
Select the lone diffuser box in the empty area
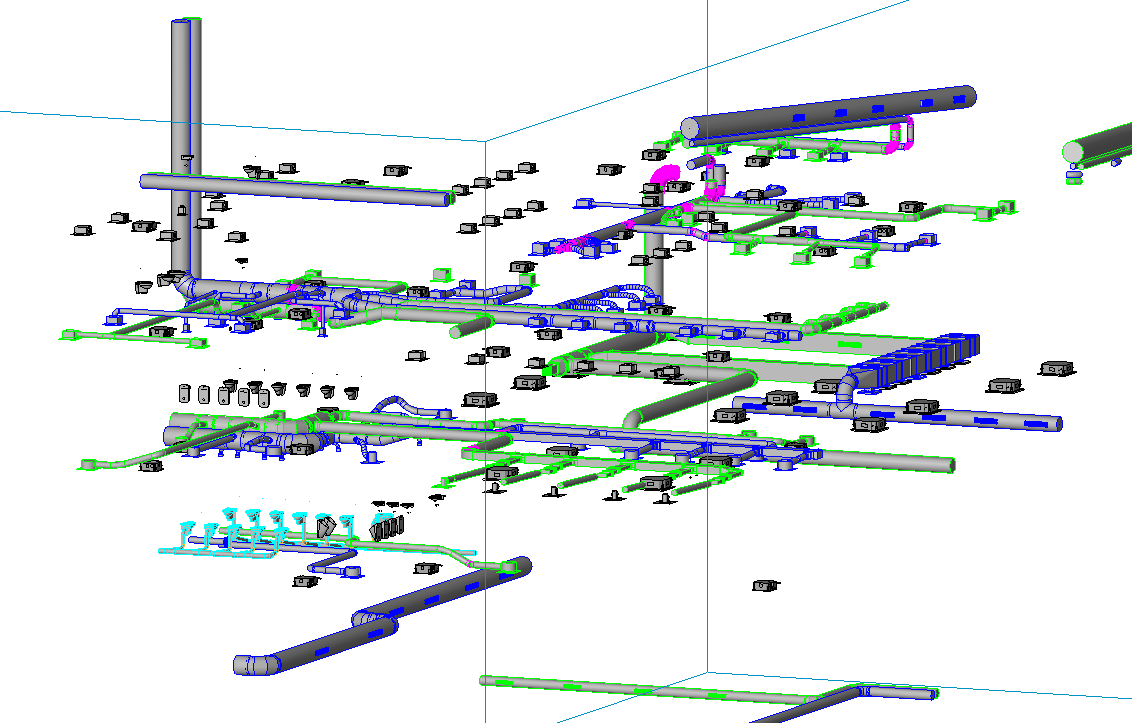[x=766, y=584]
